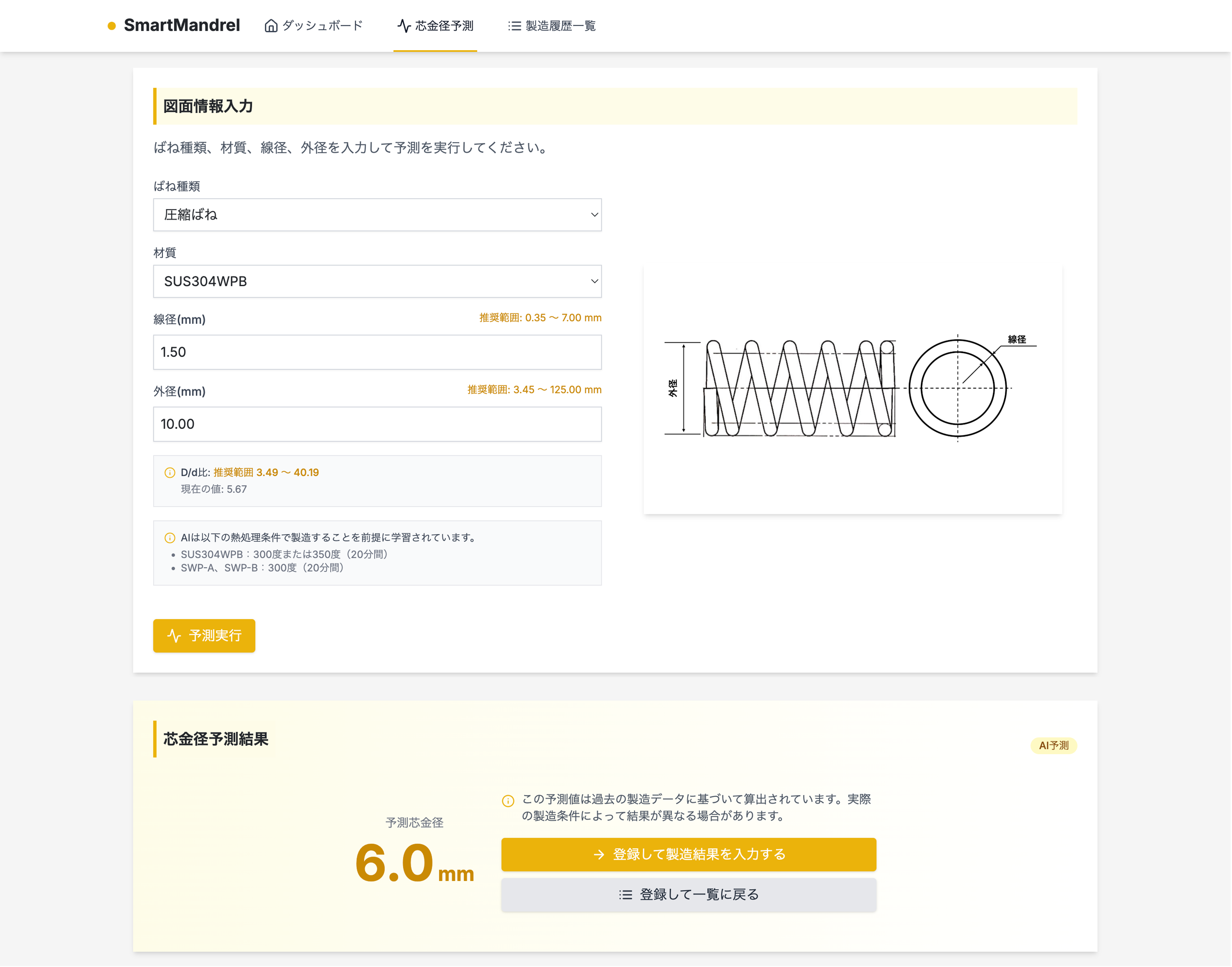The image size is (1232, 967).
Task: Click the info icon beside prediction disclaimer
Action: click(508, 801)
